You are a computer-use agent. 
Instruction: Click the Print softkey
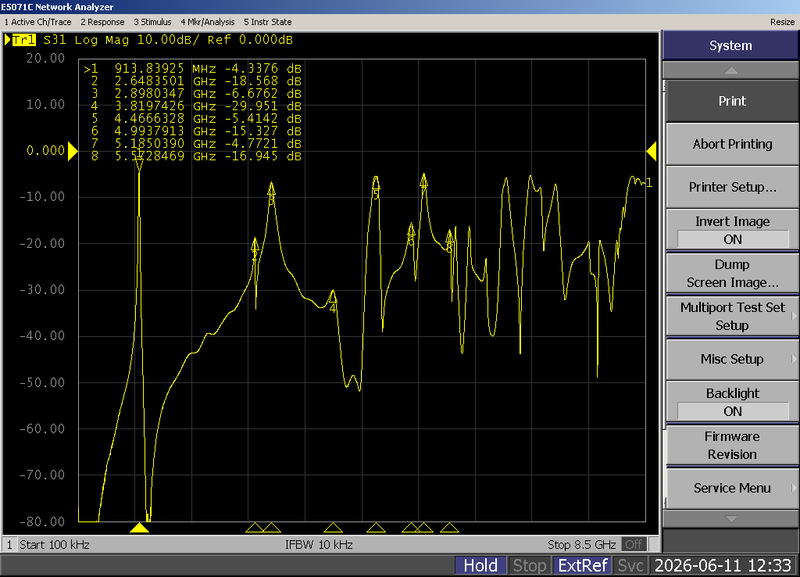click(732, 101)
